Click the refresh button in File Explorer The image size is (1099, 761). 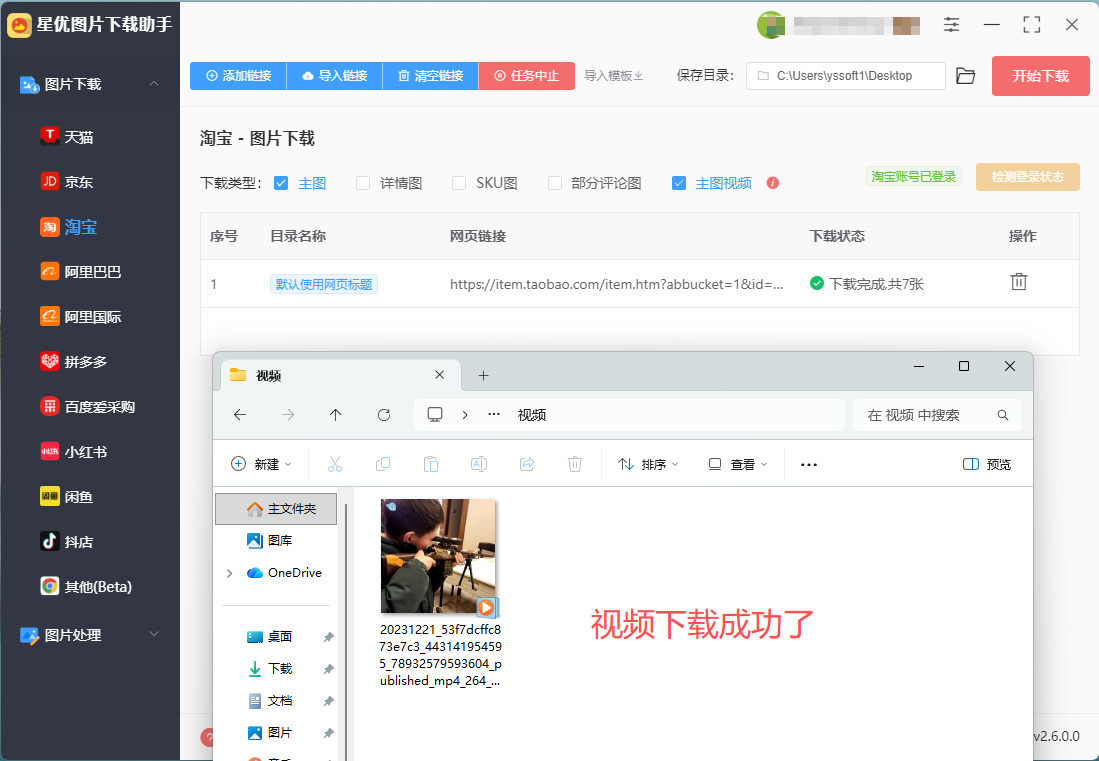click(384, 415)
